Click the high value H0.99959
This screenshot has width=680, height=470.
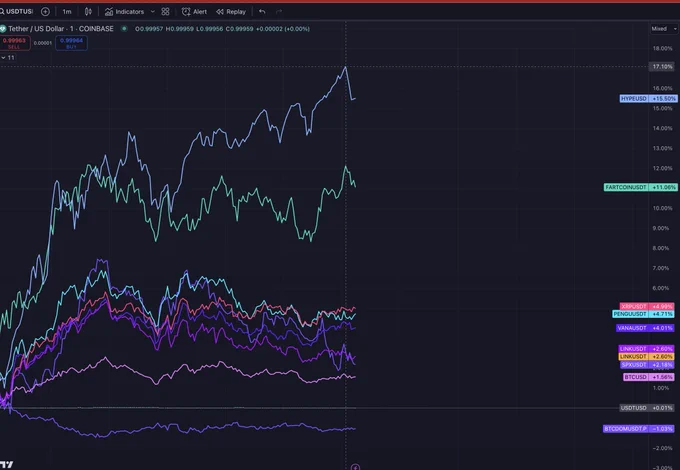(x=180, y=29)
